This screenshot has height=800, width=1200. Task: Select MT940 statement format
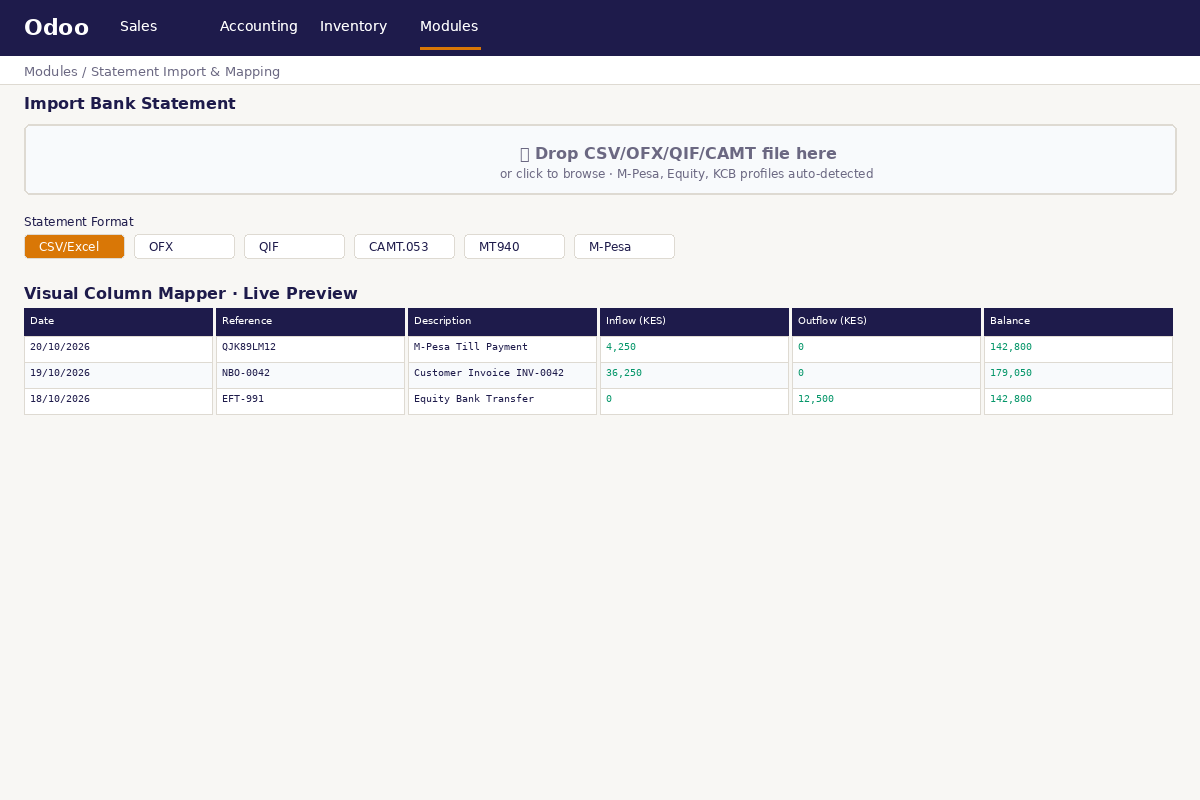[x=514, y=247]
